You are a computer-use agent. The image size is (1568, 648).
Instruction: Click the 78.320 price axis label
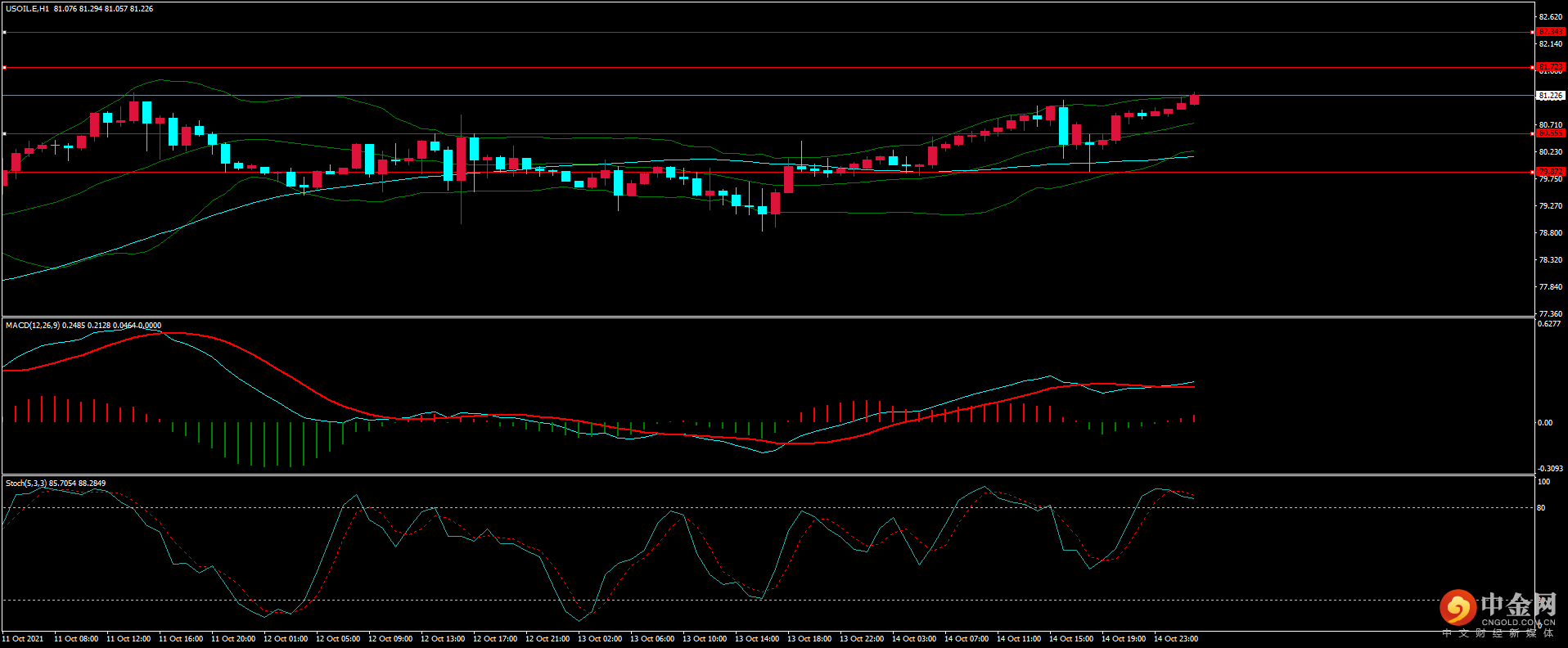point(1551,260)
